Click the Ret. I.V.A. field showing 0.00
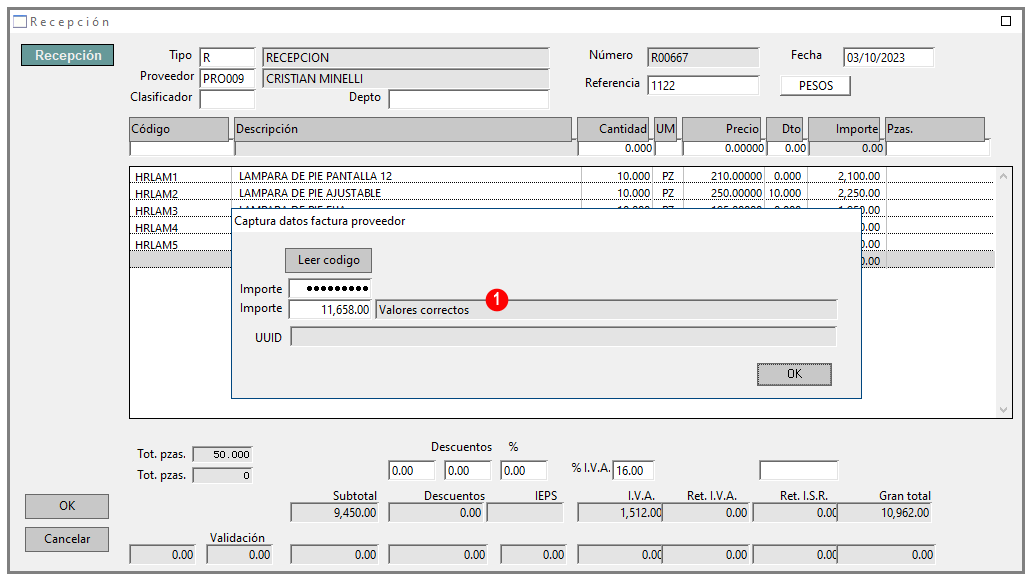 (x=706, y=513)
